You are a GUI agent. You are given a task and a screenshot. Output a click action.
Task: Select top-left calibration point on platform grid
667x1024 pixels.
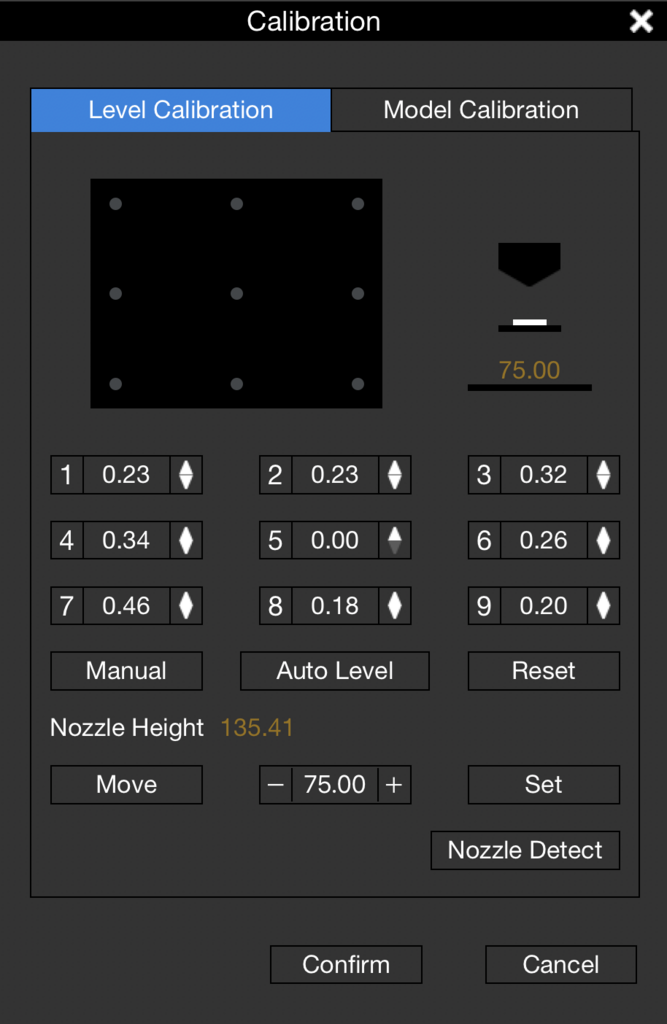pos(116,204)
